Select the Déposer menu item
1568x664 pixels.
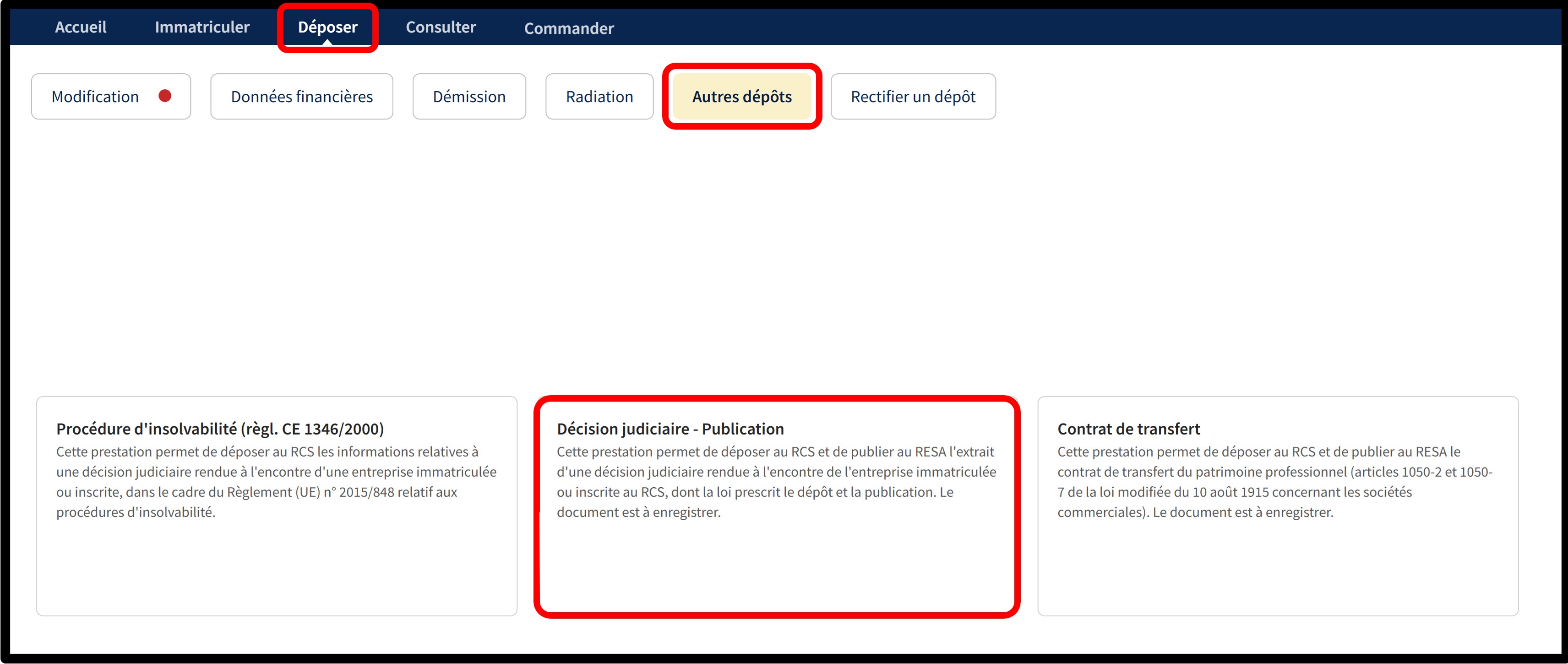point(327,27)
